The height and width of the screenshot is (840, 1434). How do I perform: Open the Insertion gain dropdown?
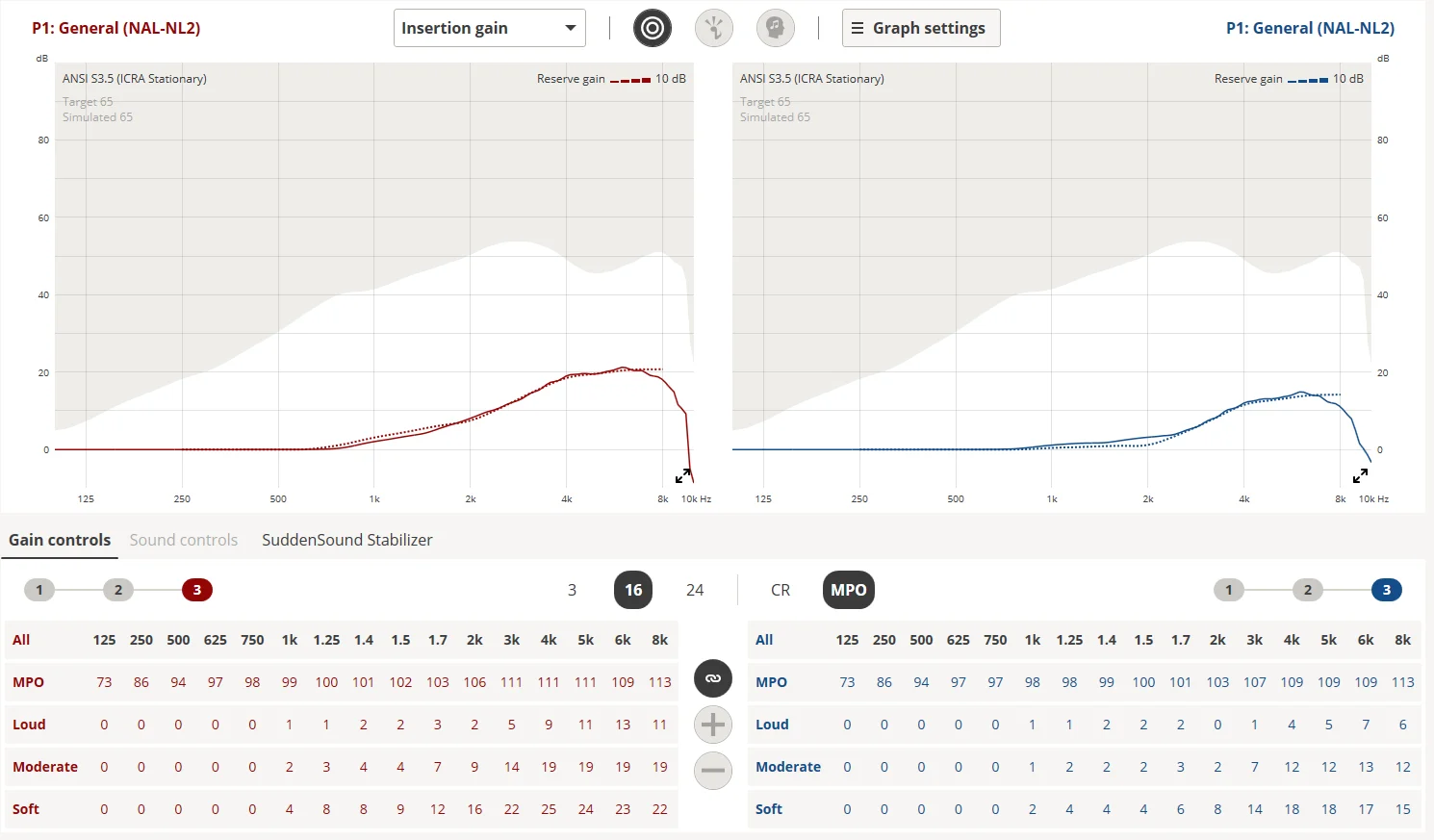[490, 28]
